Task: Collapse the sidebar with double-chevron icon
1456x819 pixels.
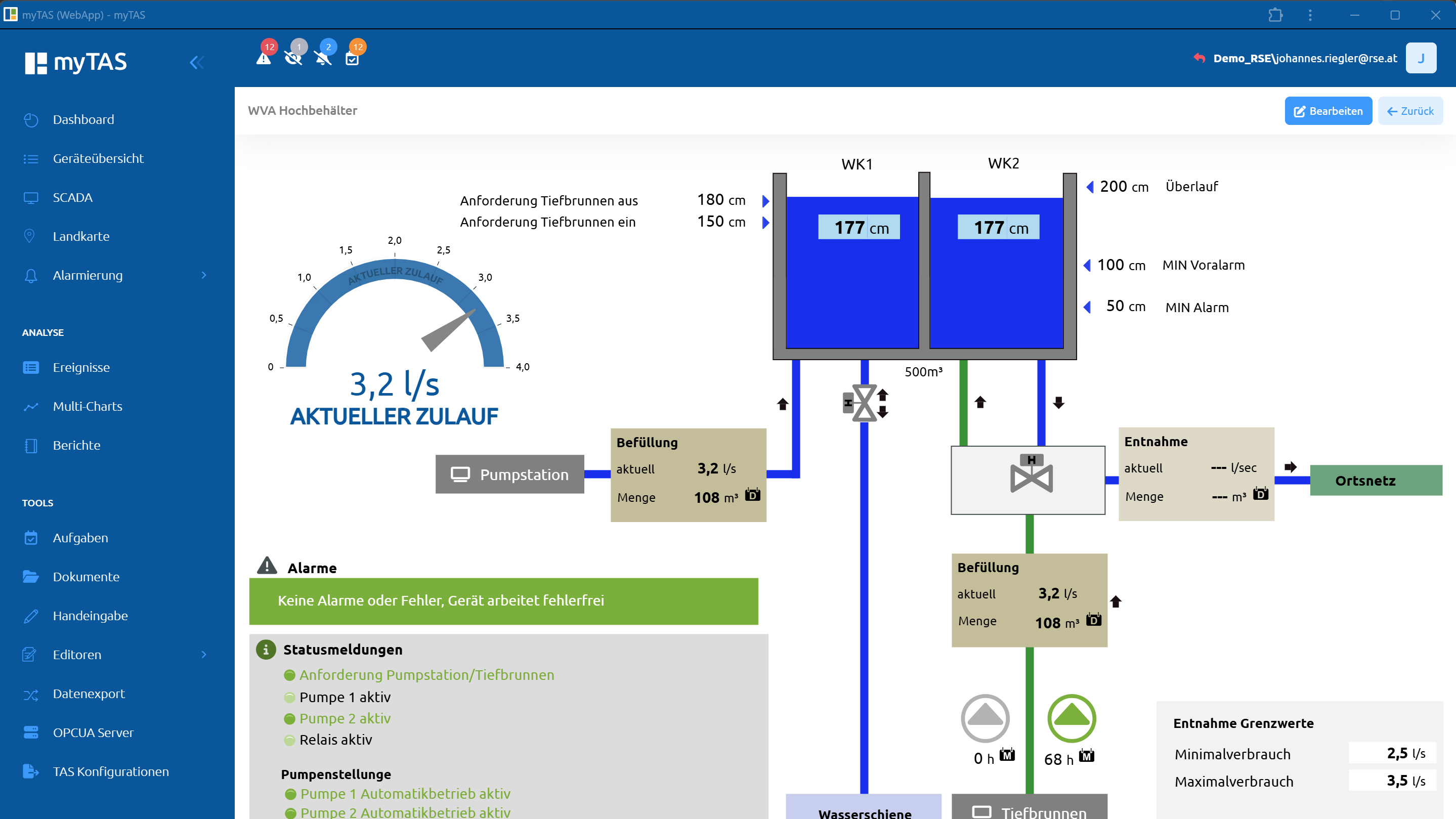Action: 196,62
